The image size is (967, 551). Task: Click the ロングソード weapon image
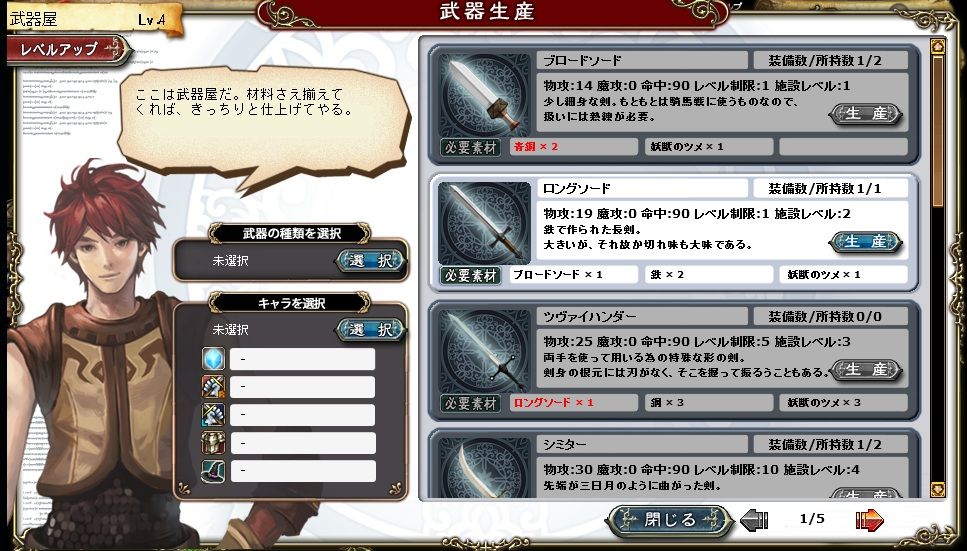[x=485, y=223]
